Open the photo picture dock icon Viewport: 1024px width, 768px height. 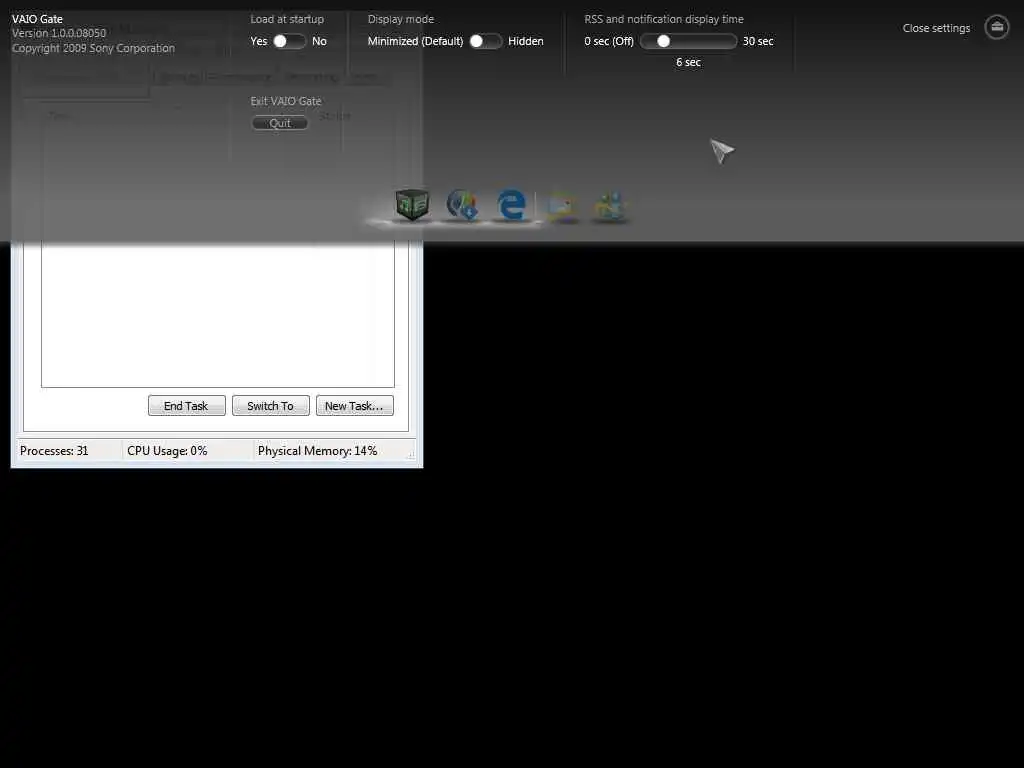pos(562,206)
